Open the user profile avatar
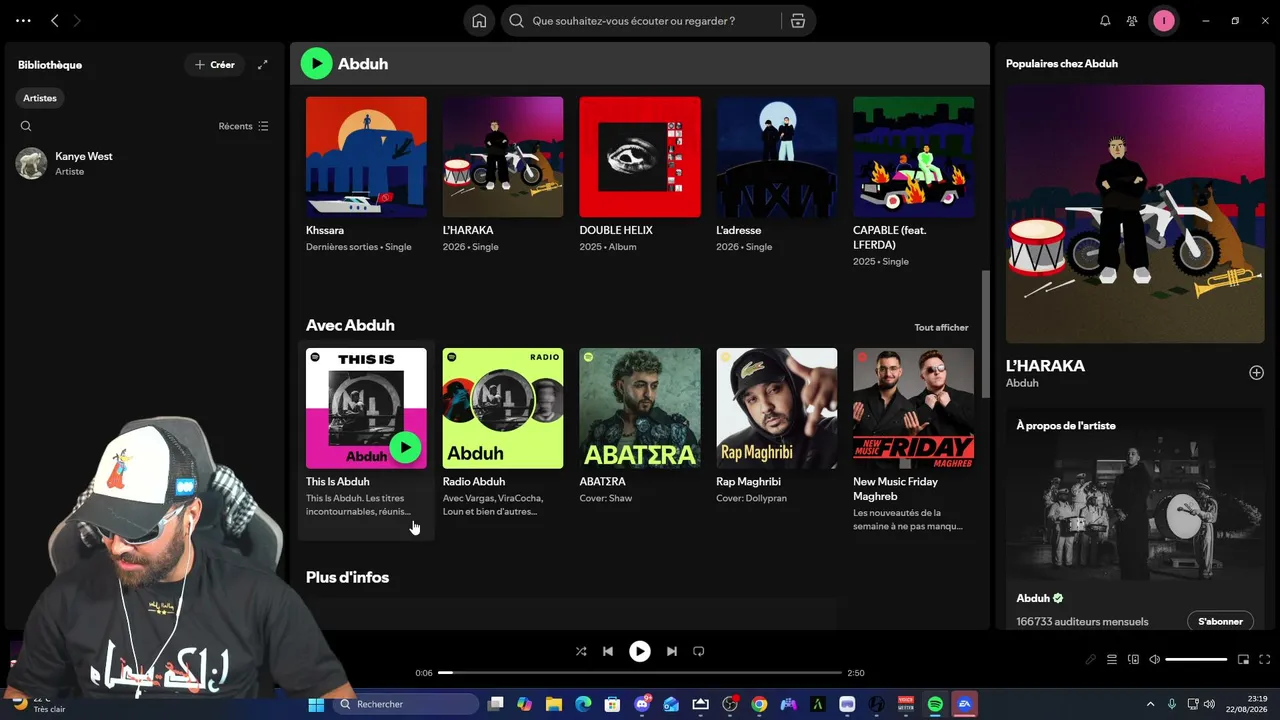Image resolution: width=1280 pixels, height=720 pixels. point(1164,21)
